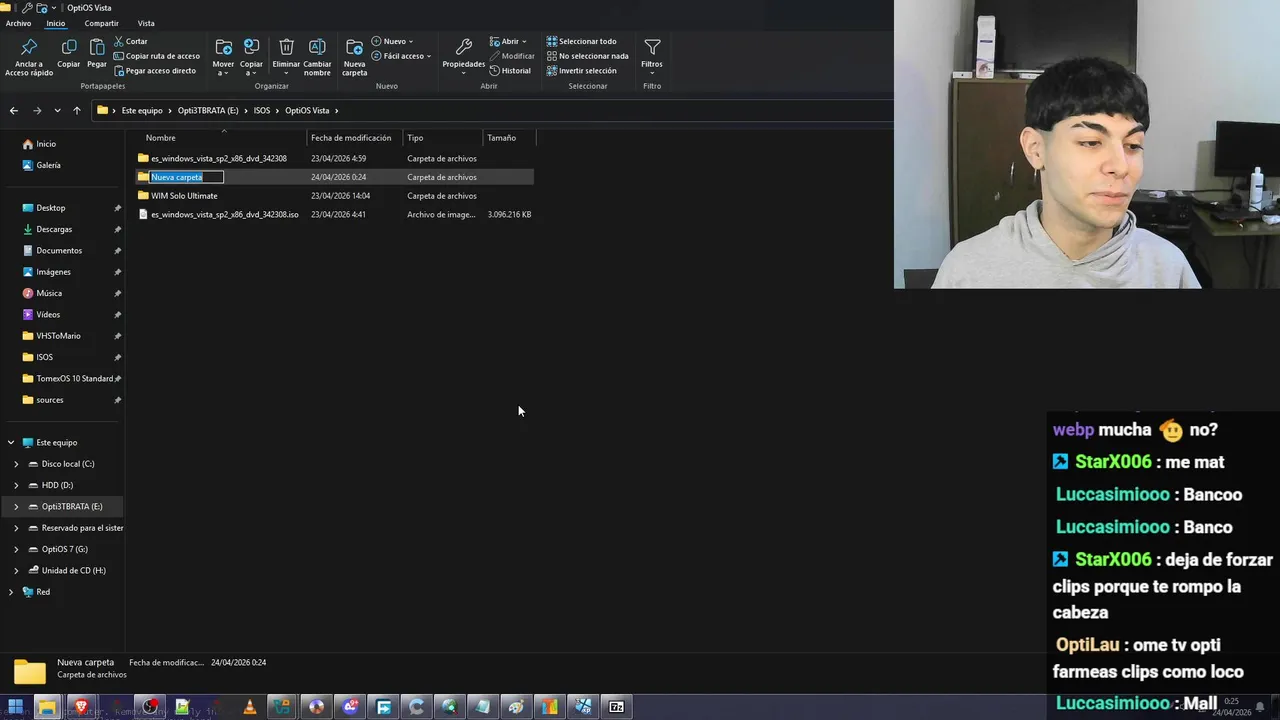Click the ISOS breadcrumb segment
The width and height of the screenshot is (1280, 720).
click(x=261, y=110)
